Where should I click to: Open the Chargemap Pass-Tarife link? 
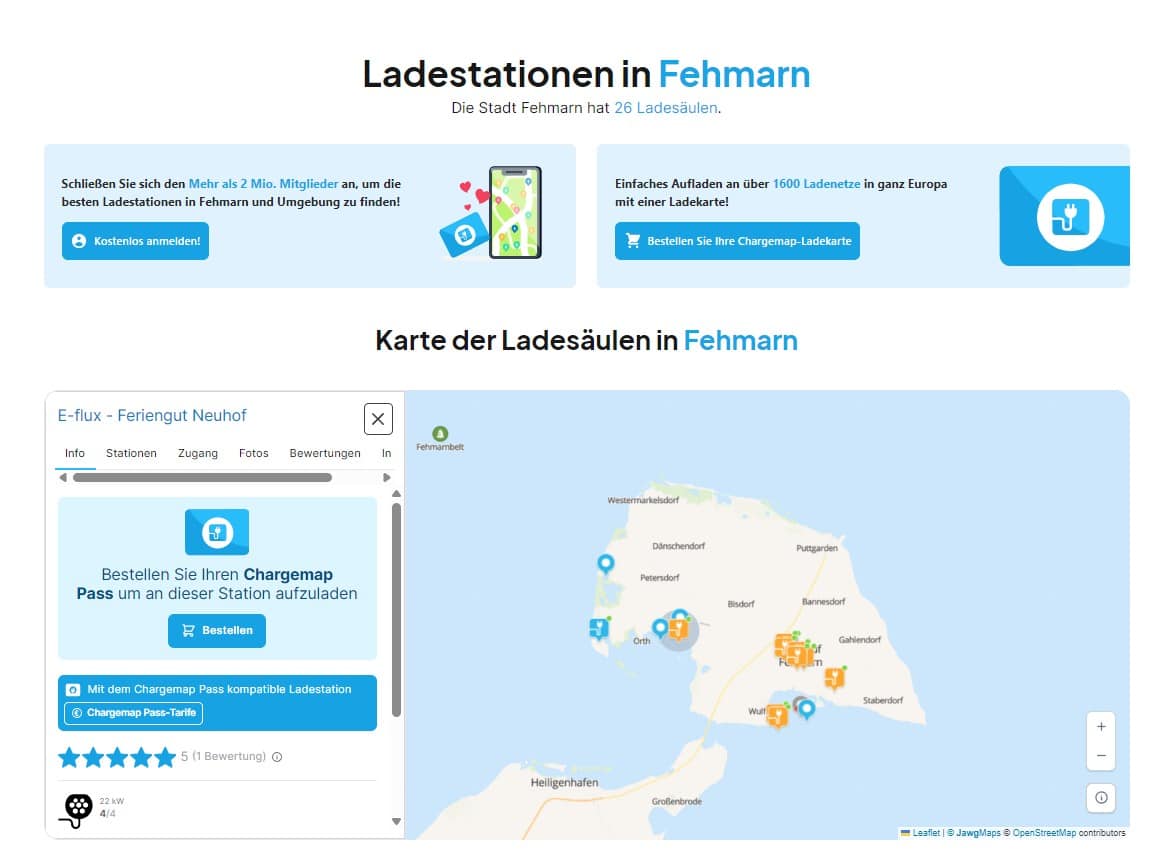pyautogui.click(x=134, y=713)
